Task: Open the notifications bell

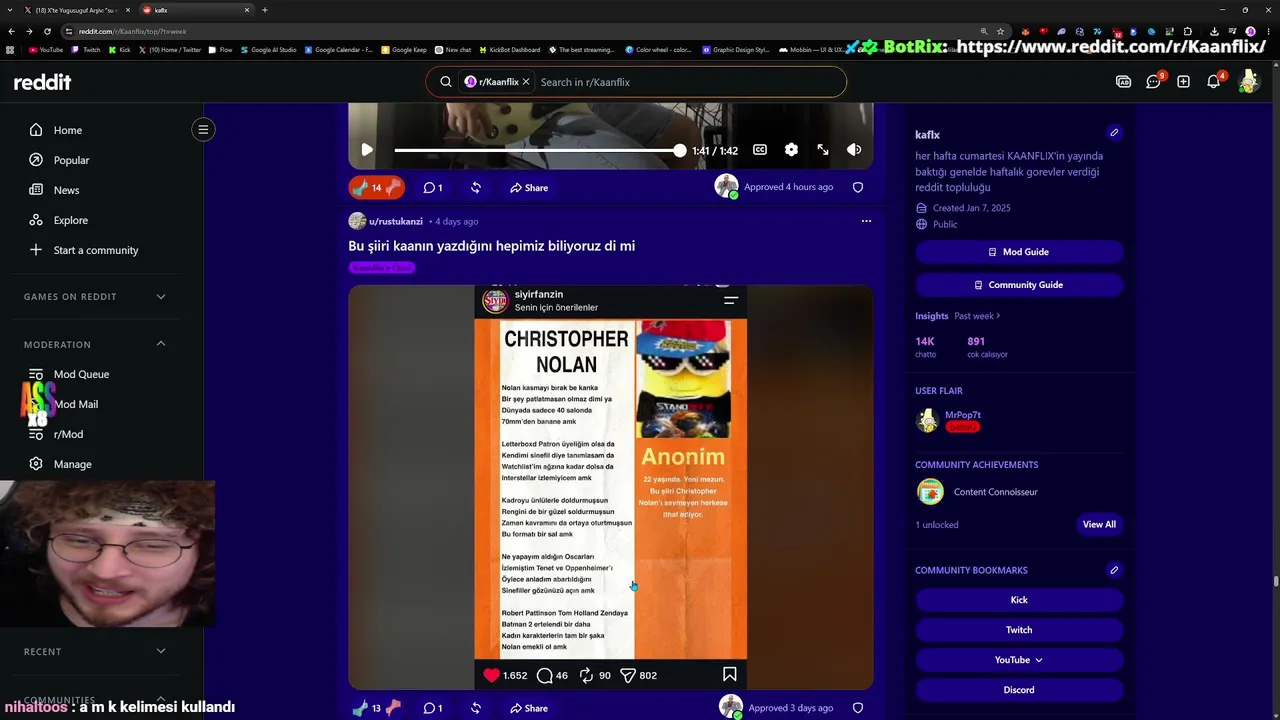Action: (x=1213, y=82)
